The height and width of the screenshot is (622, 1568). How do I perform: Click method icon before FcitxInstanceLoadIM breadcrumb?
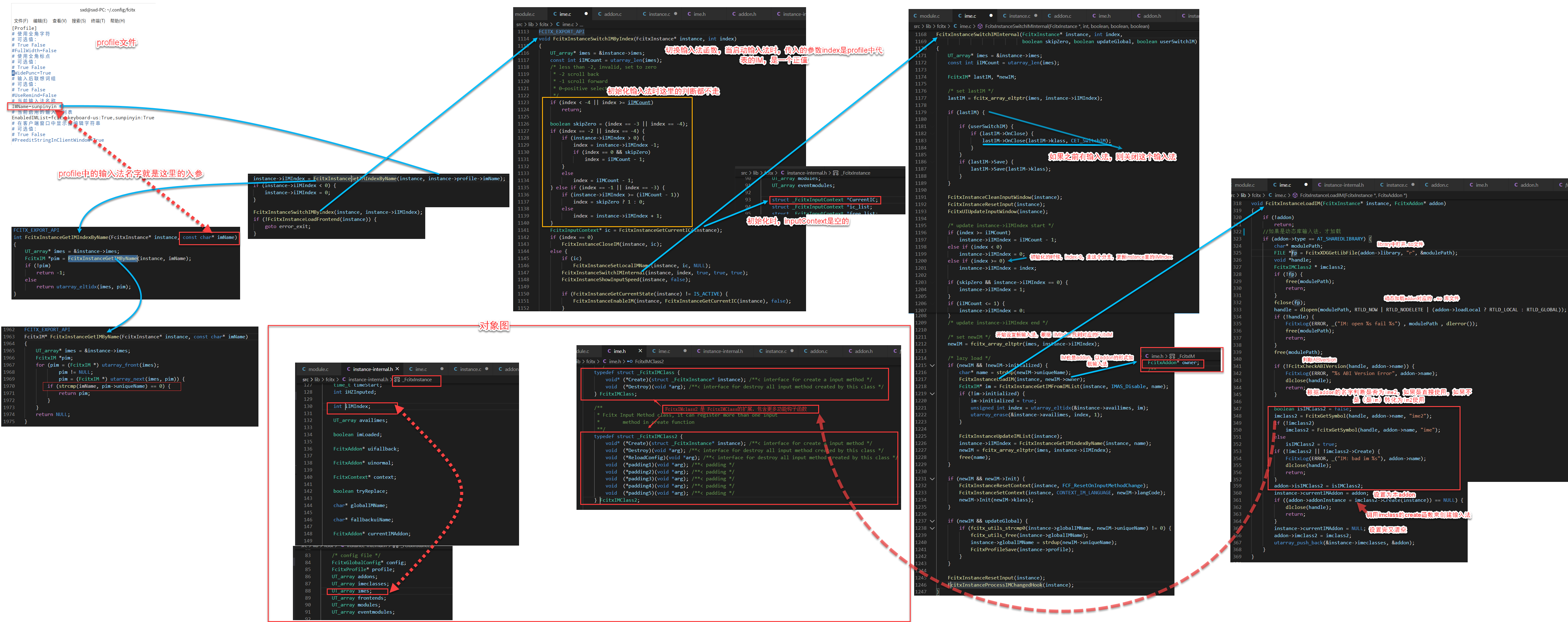coord(1295,195)
